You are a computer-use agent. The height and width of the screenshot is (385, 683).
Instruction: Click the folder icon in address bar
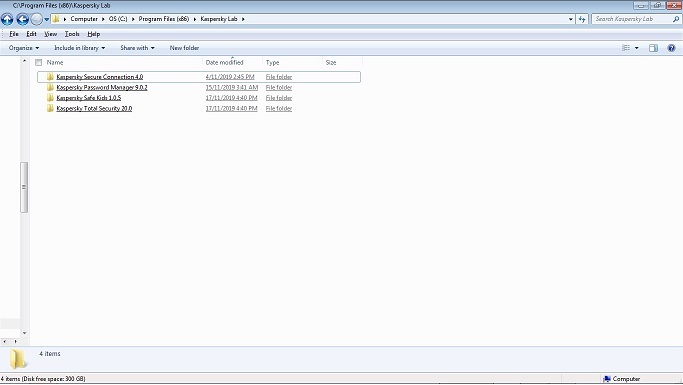pos(56,19)
